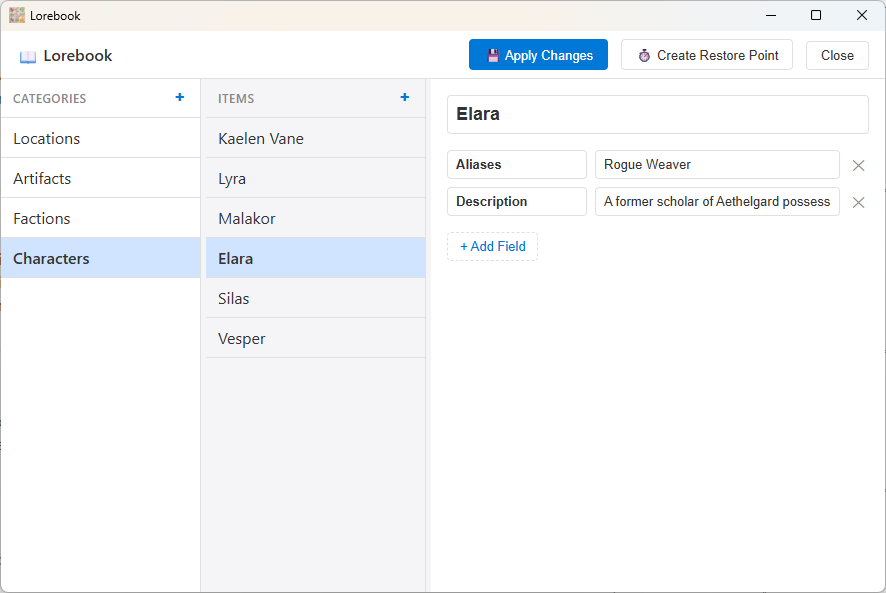
Task: Maximize the Lorebook window
Action: [816, 15]
